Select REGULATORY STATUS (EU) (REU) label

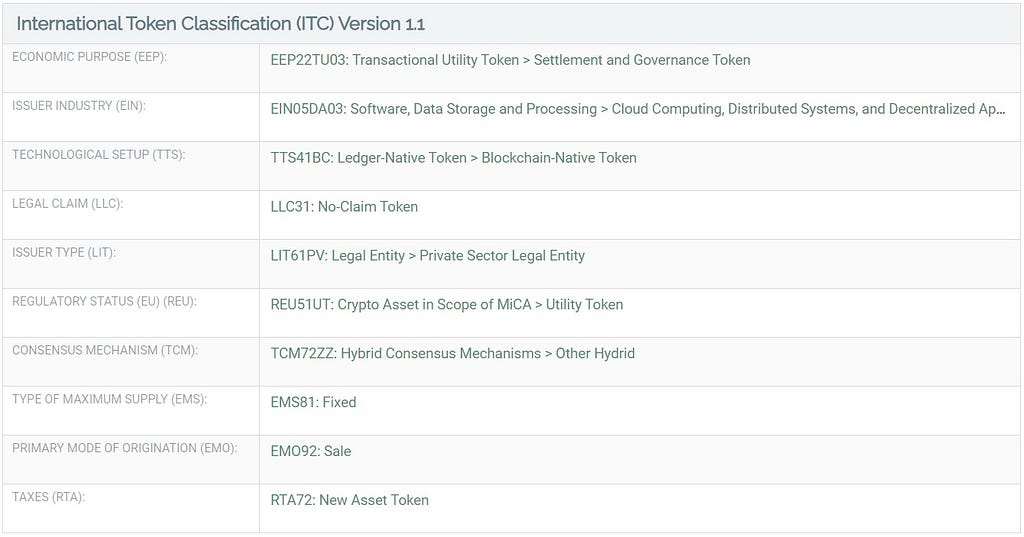tap(104, 302)
